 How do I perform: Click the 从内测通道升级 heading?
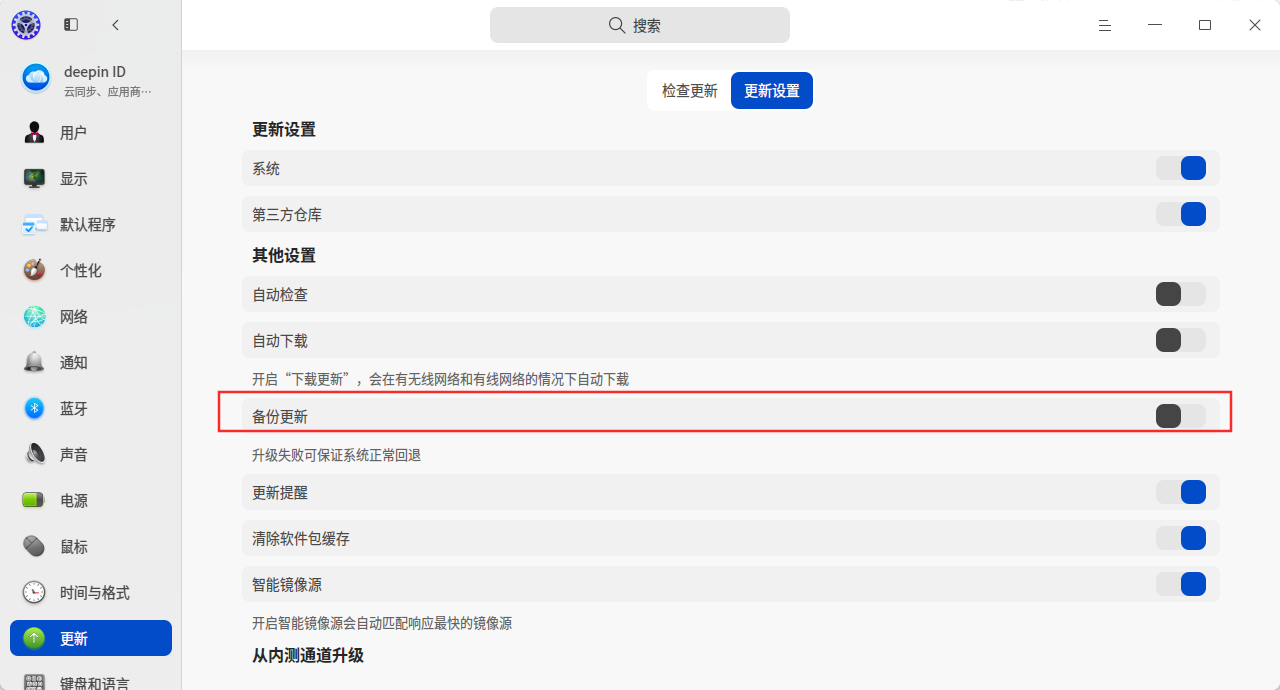[308, 656]
